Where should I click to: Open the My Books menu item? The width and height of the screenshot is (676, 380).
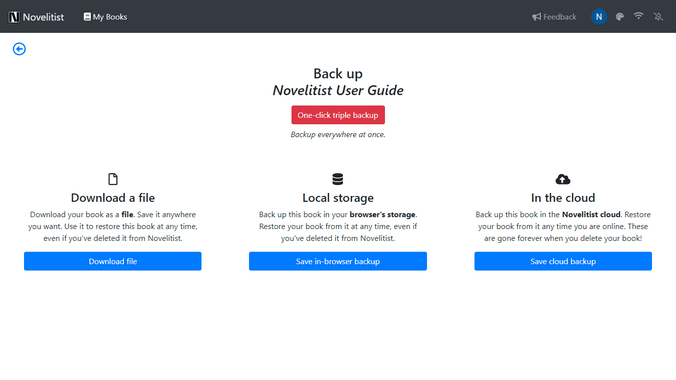click(105, 17)
